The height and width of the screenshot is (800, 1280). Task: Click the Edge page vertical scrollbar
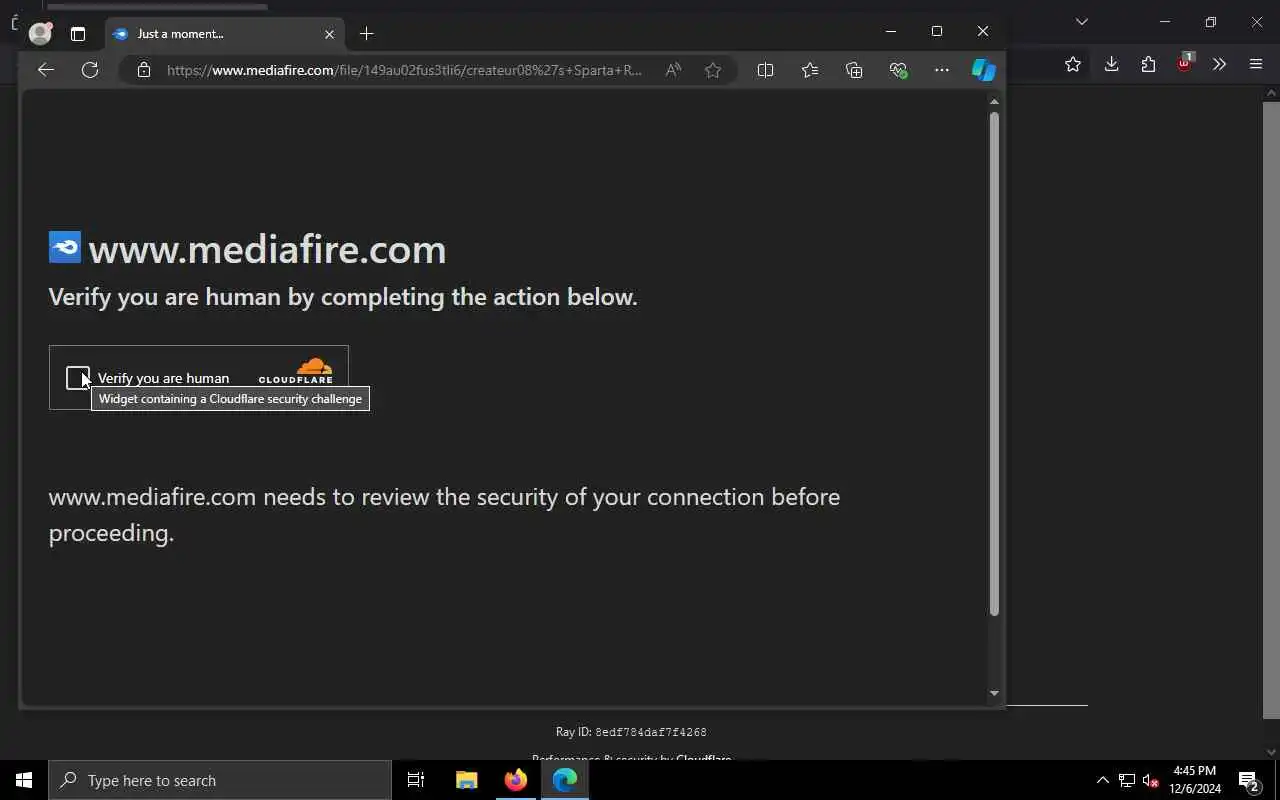[x=994, y=364]
